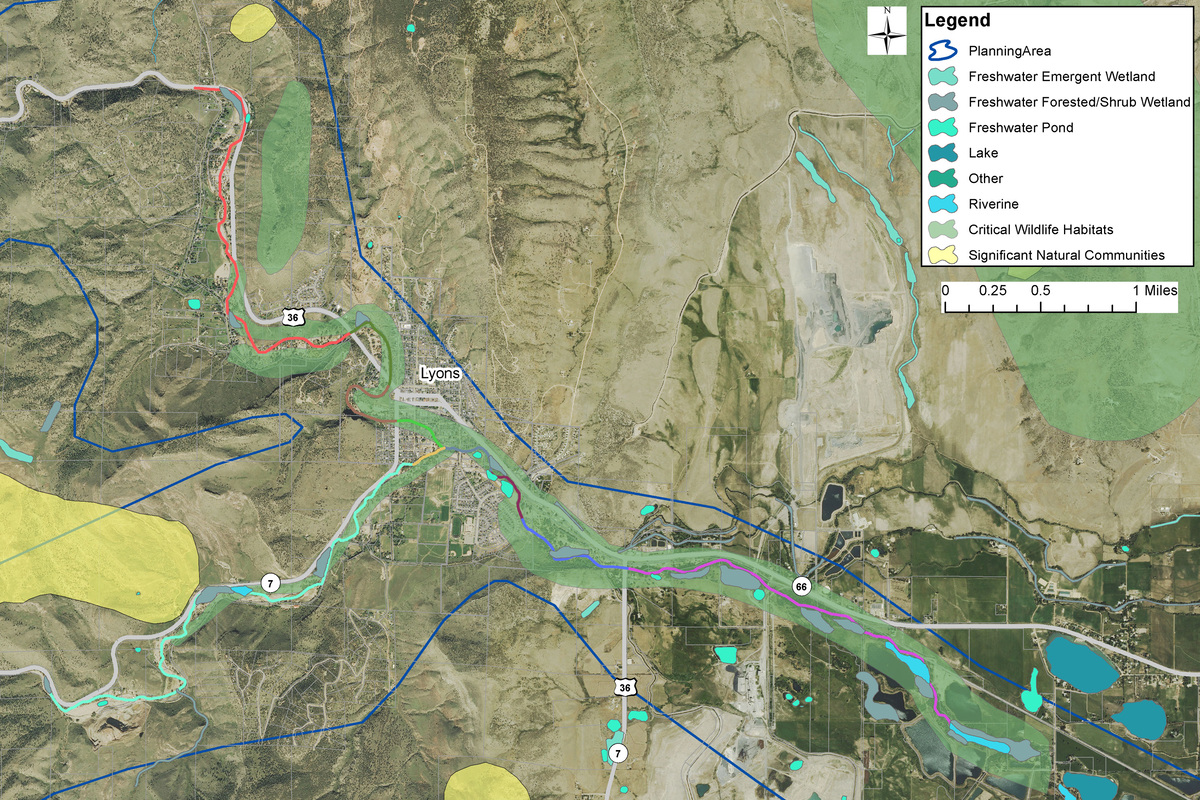Select the US Highway 36 shield near Lyons
Viewport: 1200px width, 800px height.
click(293, 315)
